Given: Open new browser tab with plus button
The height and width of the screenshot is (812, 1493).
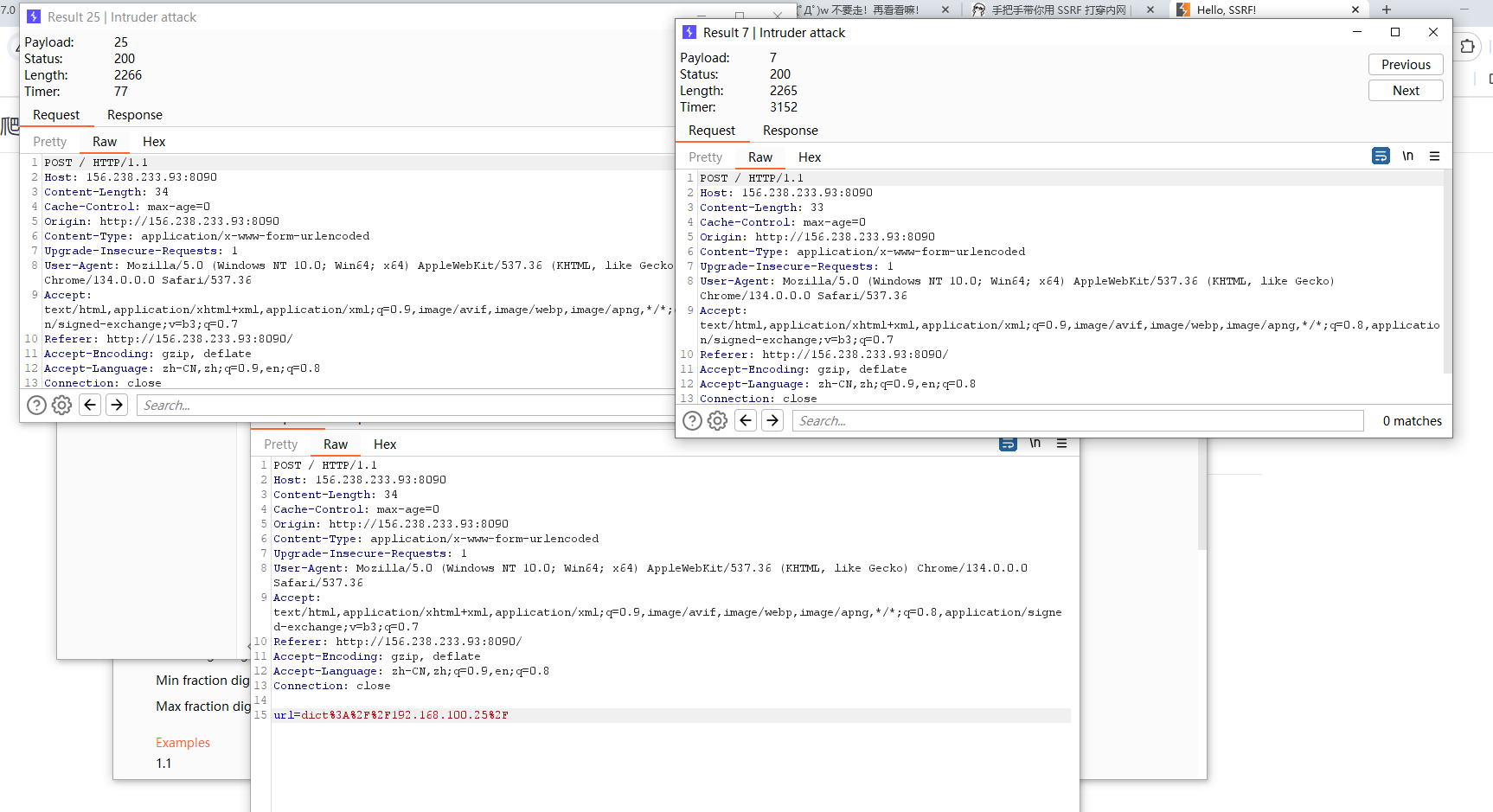Looking at the screenshot, I should (1387, 10).
